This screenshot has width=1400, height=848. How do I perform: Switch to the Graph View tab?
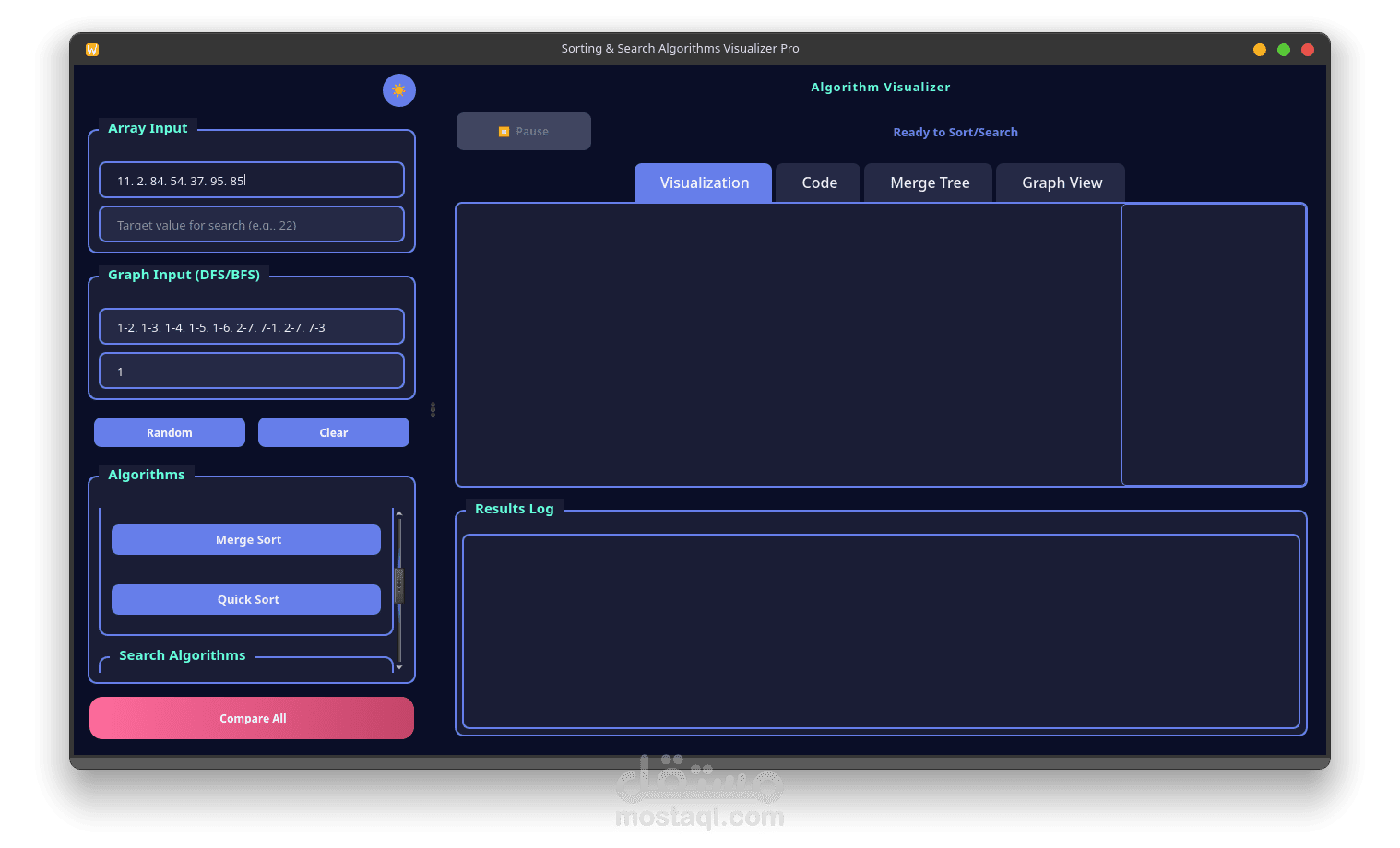pos(1062,183)
